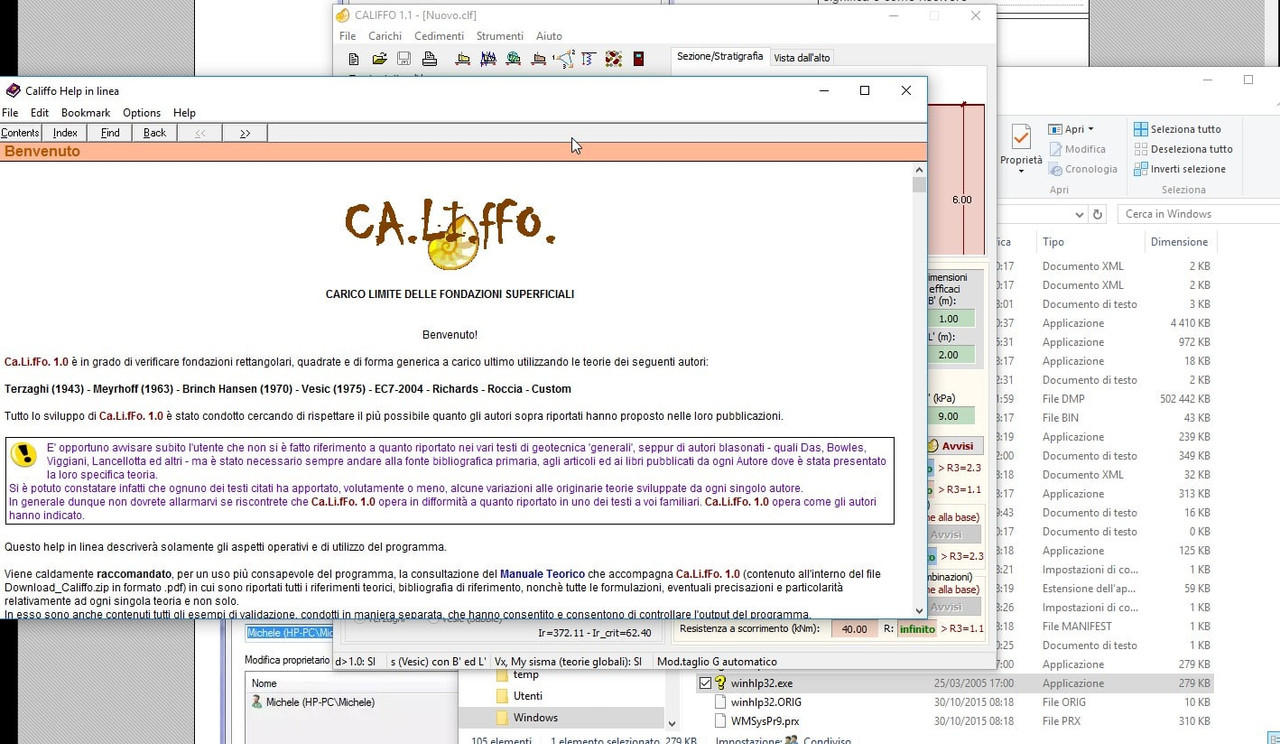The image size is (1280, 744).
Task: Click the next topic >> button in help
Action: 245,133
